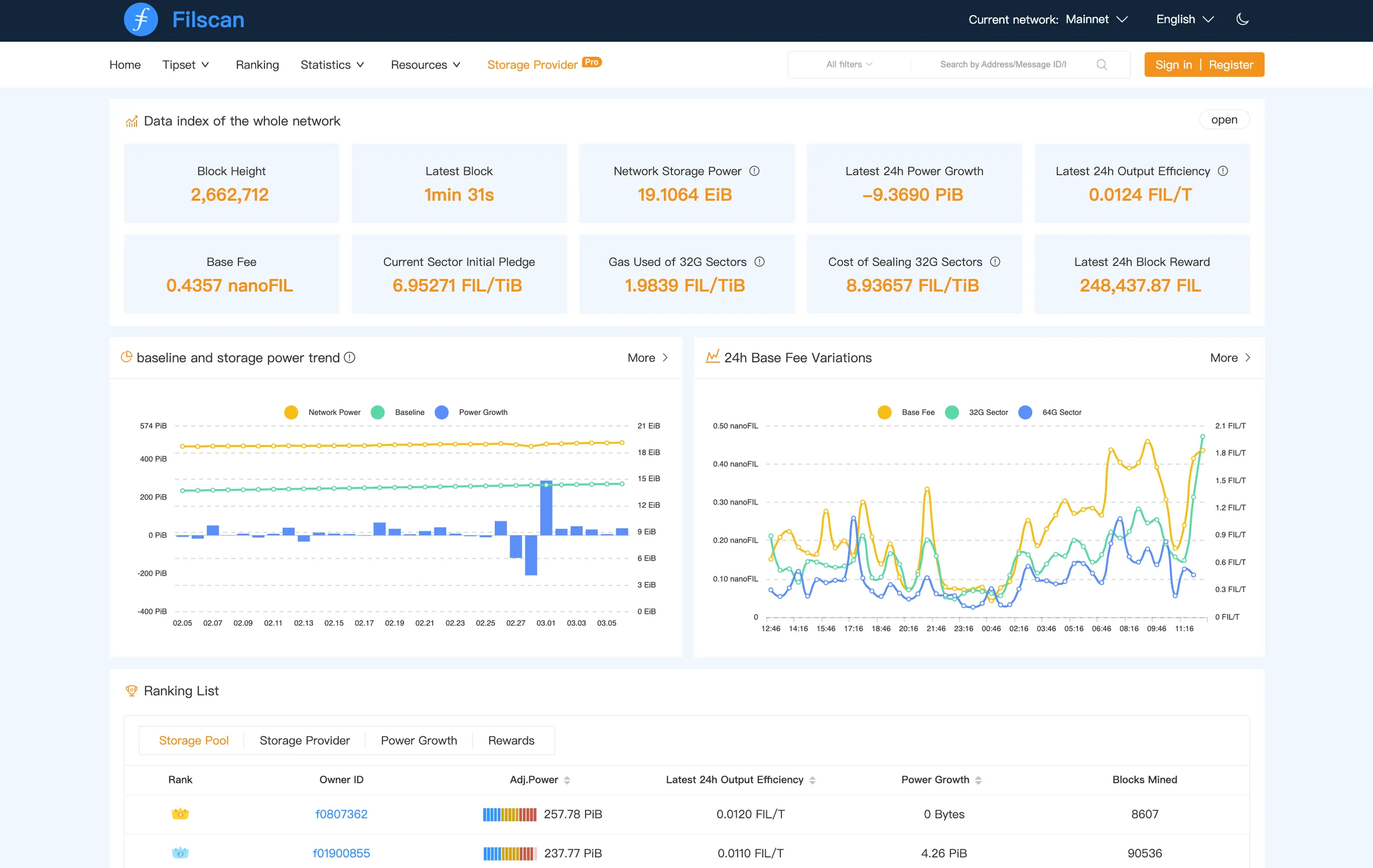Viewport: 1373px width, 868px height.
Task: Click info icon beside Latest 24h Output Efficiency
Action: tap(1223, 171)
